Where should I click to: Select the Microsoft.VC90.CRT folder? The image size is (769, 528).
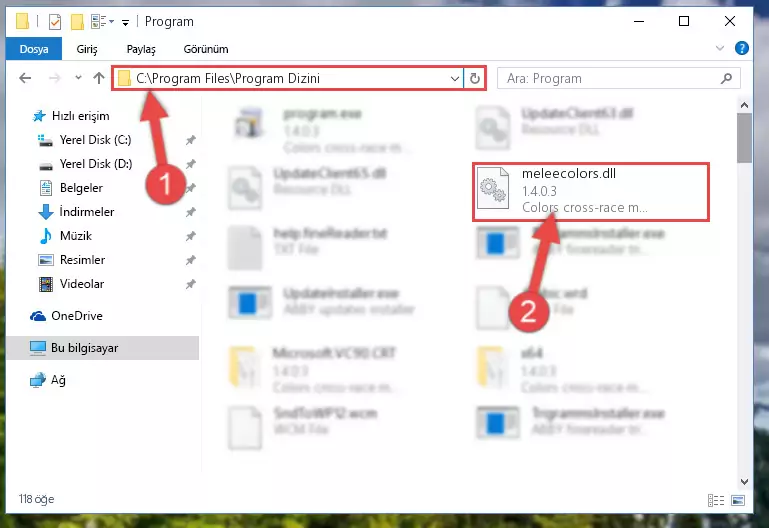(x=314, y=370)
